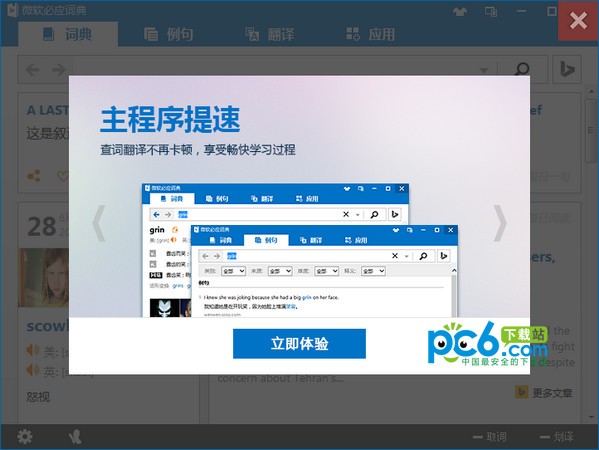599x450 pixels.
Task: Click the mini-window mode icon in title bar
Action: 491,11
